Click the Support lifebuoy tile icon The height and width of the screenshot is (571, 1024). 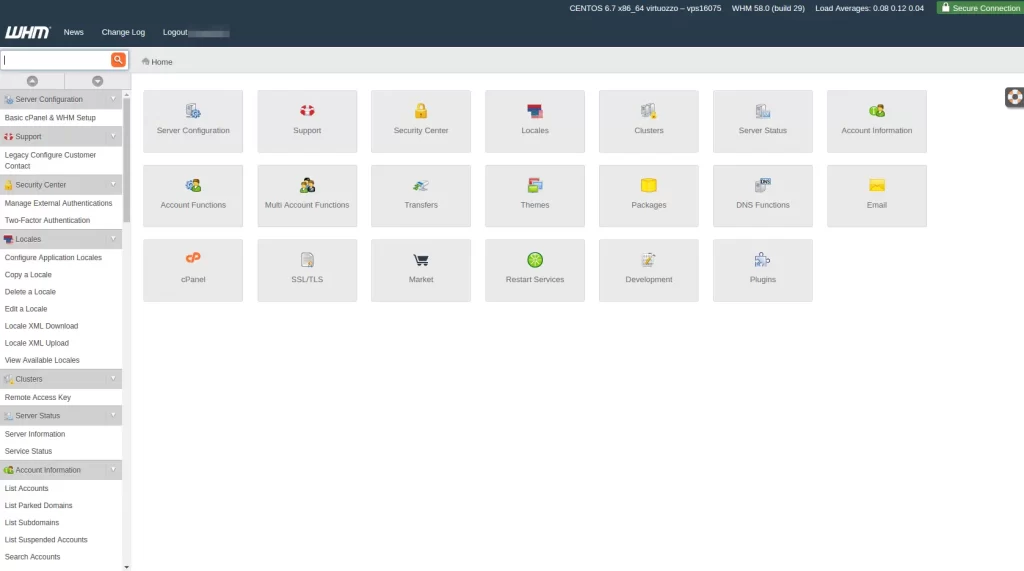[x=307, y=111]
